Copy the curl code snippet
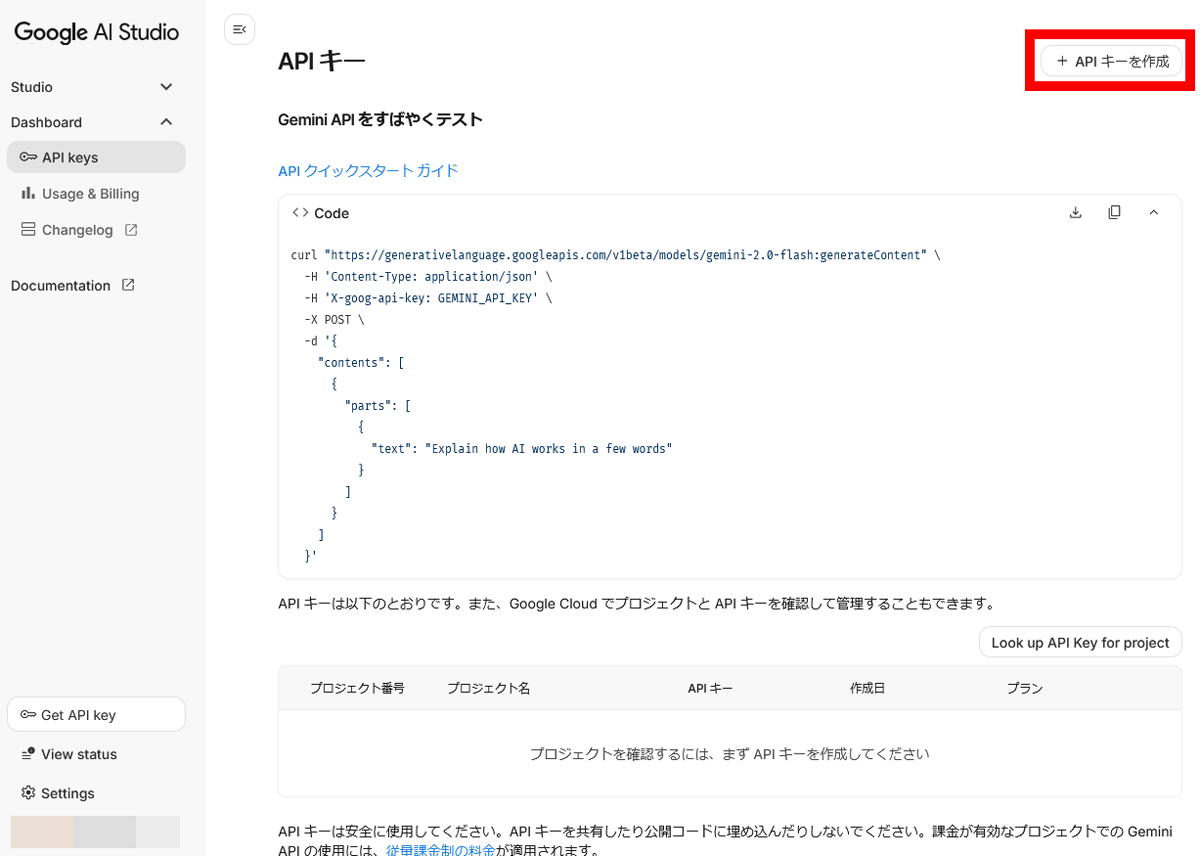The height and width of the screenshot is (856, 1200). click(x=1114, y=213)
